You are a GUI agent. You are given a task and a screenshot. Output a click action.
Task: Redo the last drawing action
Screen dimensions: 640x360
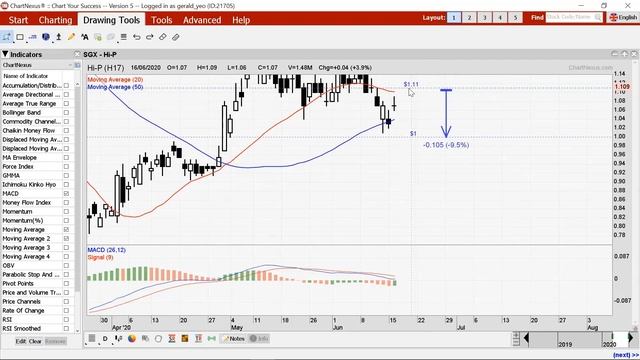coord(149,37)
